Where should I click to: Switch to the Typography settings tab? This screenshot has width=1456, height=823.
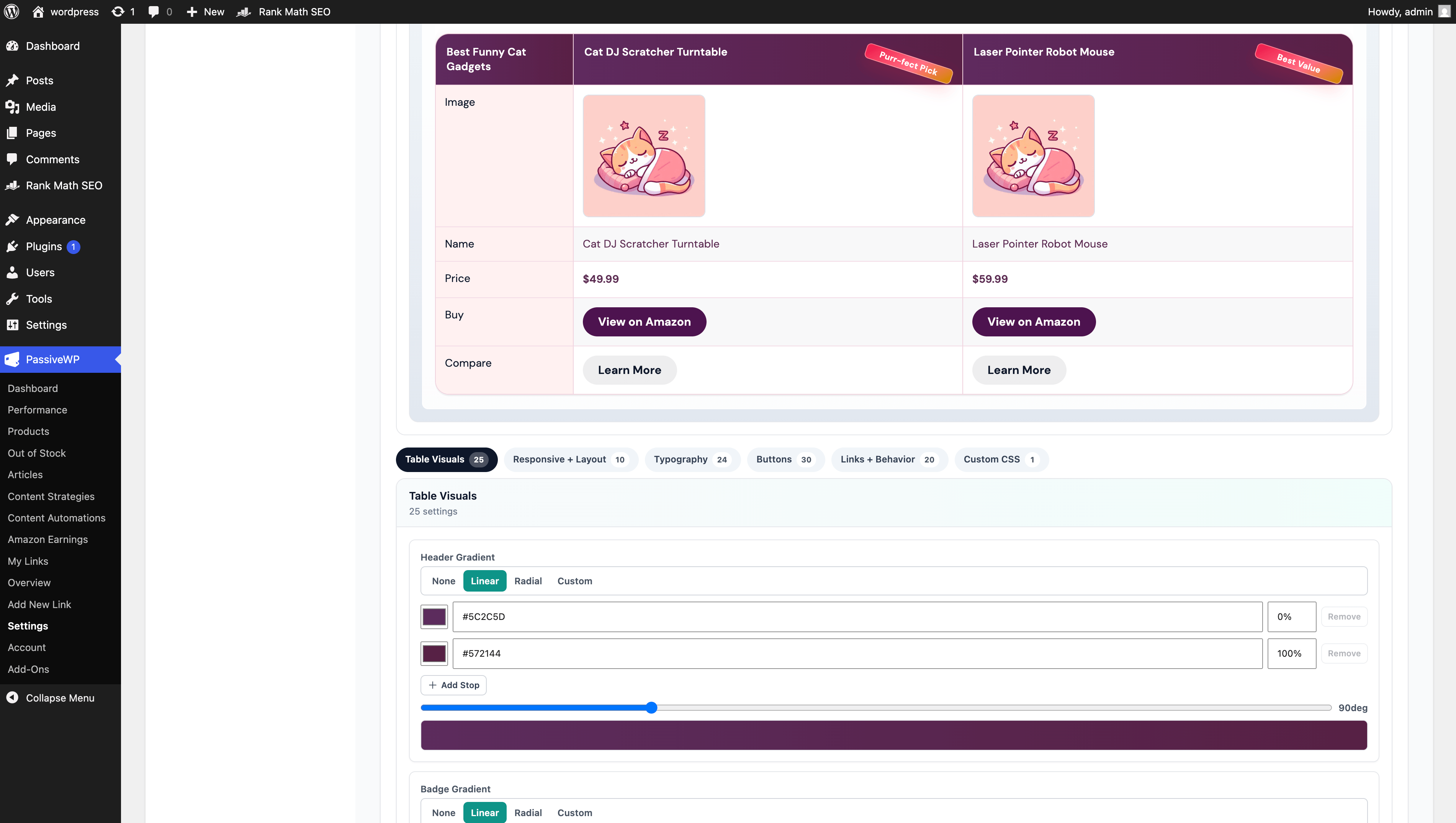692,459
